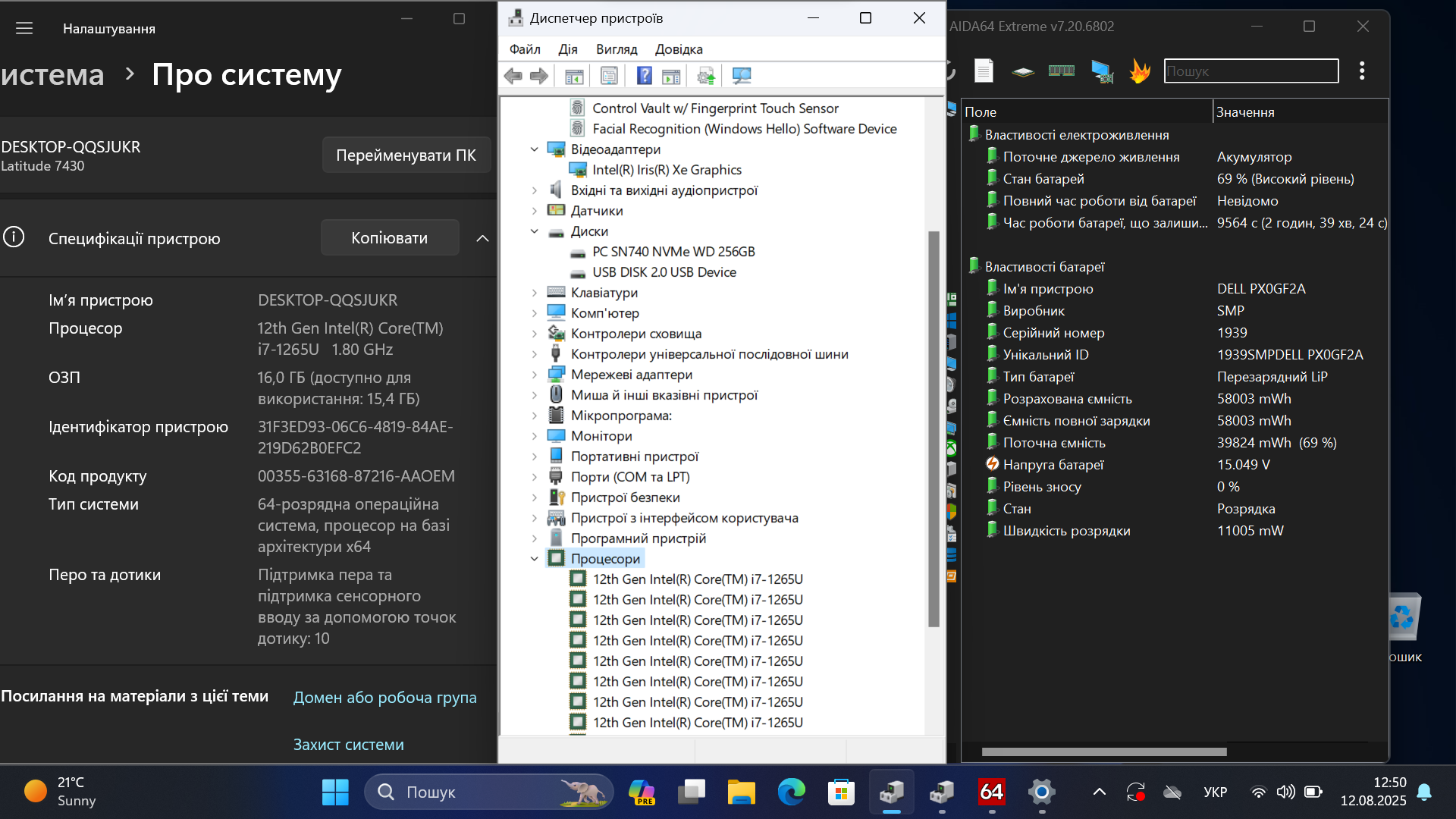Screen dimensions: 1456x819
Task: Select PC SN740 NVMe WD 256GB disk
Action: (x=673, y=252)
